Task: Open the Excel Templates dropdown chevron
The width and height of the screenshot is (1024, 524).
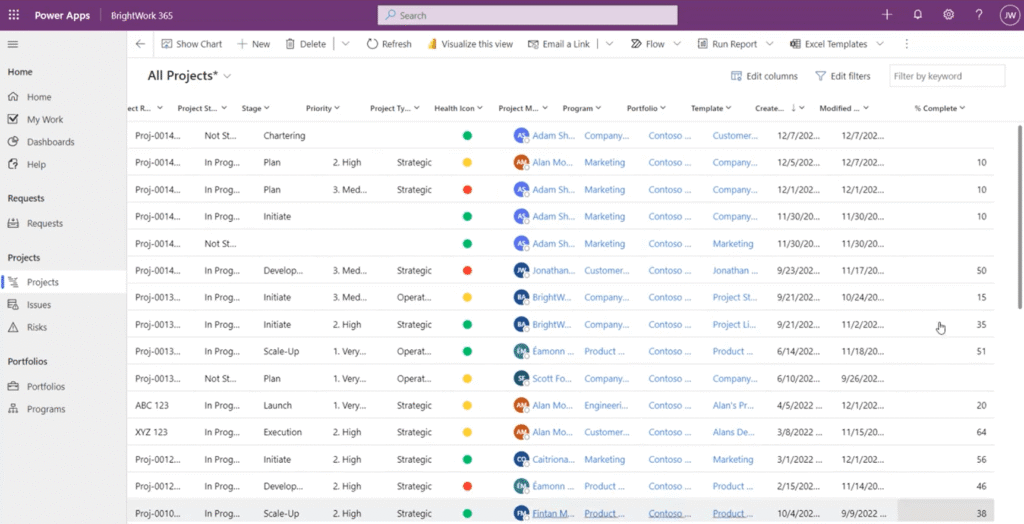Action: (x=880, y=44)
